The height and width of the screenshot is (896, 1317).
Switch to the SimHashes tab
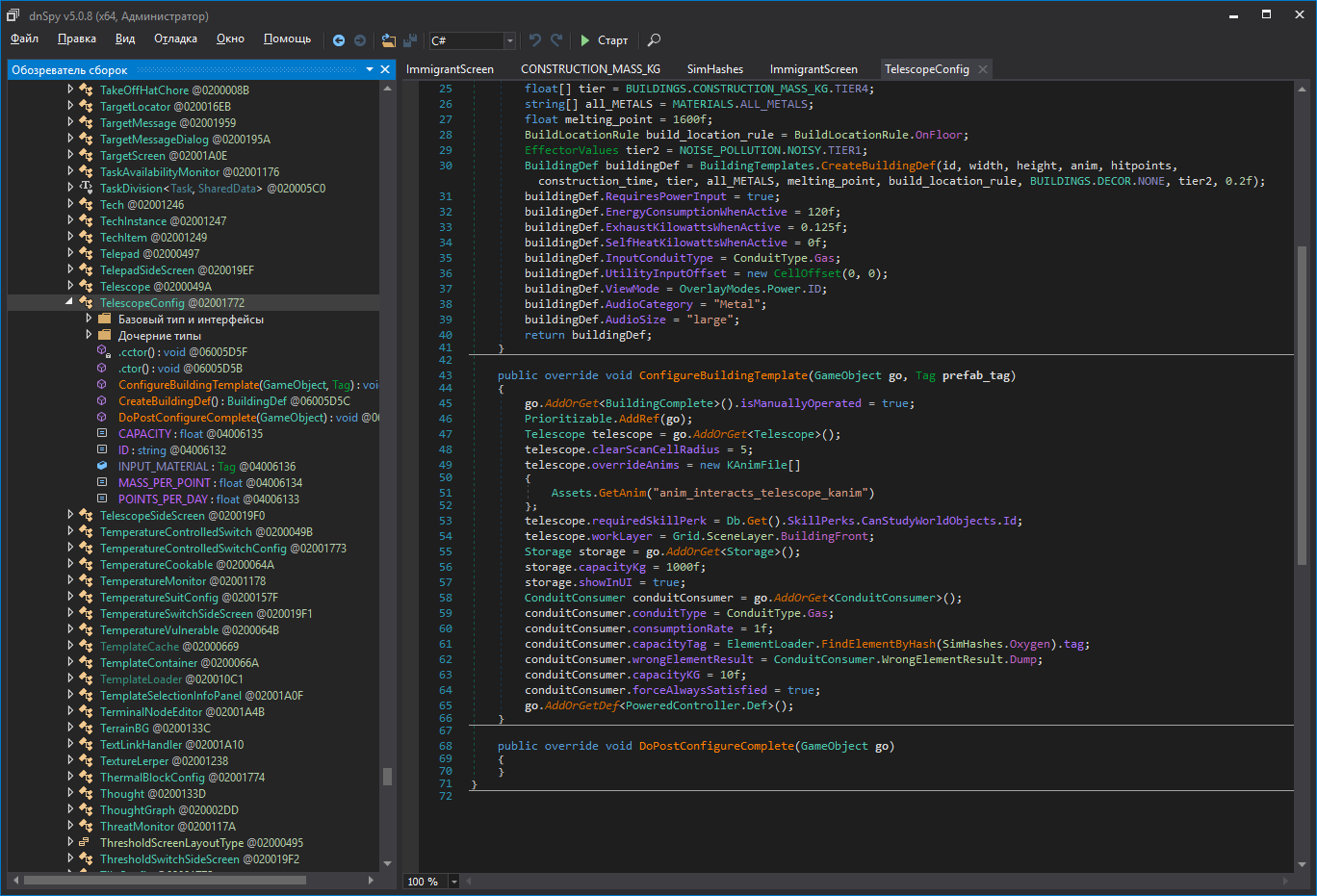click(x=714, y=69)
